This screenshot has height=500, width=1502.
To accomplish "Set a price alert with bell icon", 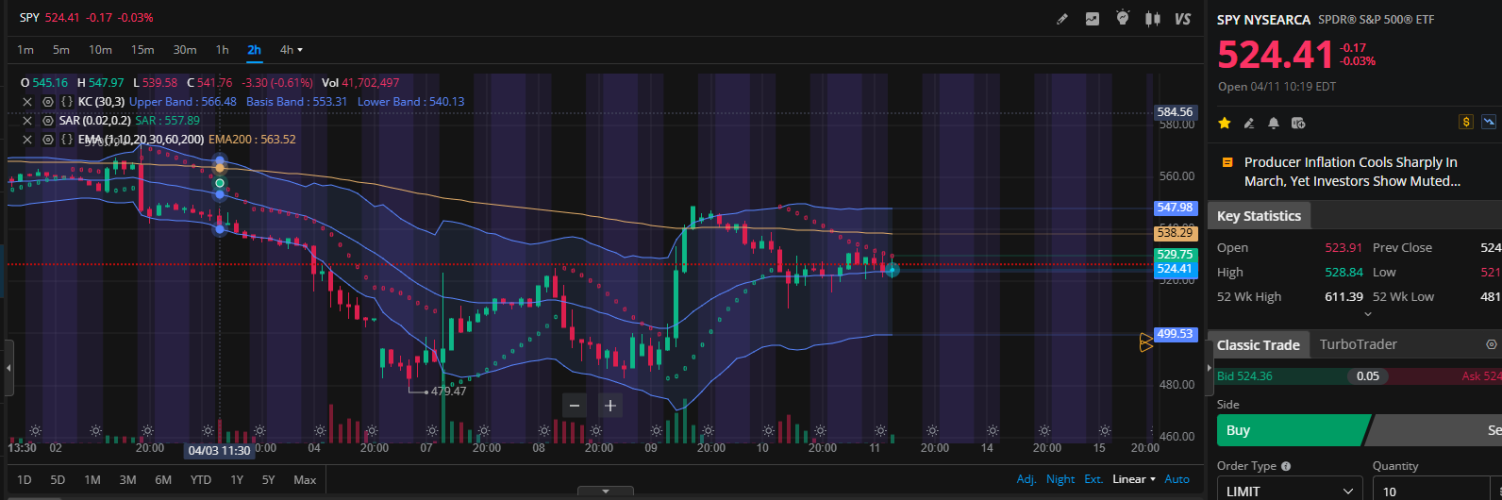I will point(1273,123).
